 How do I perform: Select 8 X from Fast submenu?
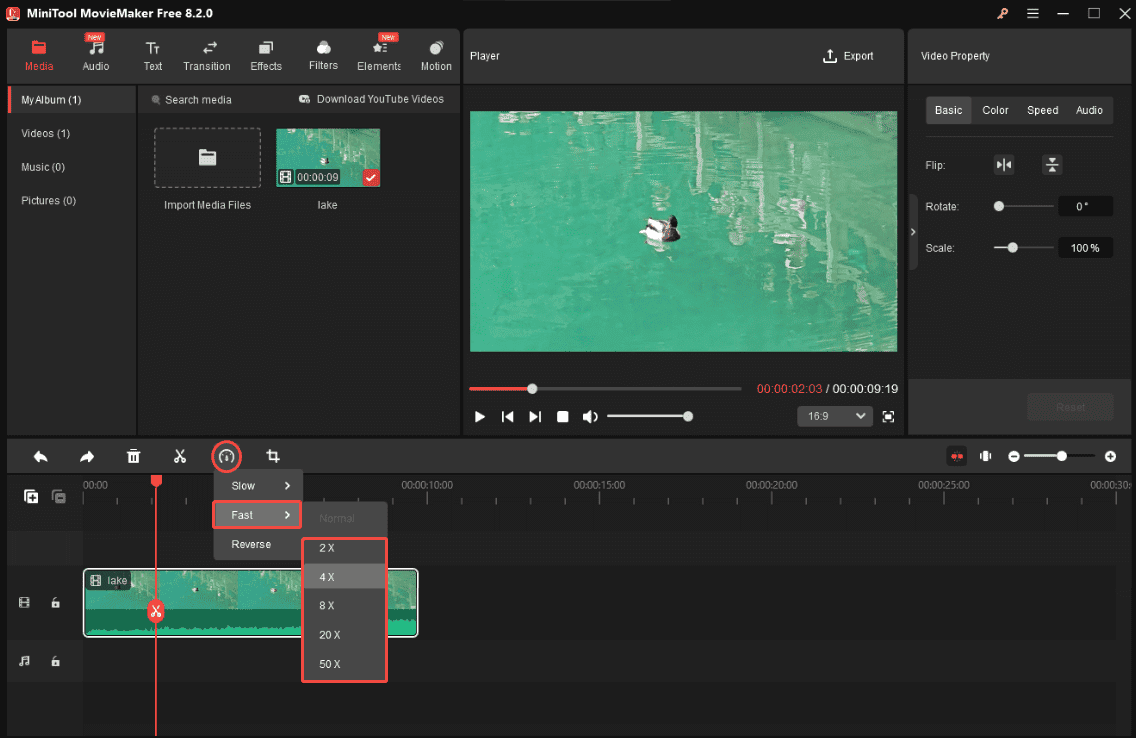pyautogui.click(x=327, y=605)
